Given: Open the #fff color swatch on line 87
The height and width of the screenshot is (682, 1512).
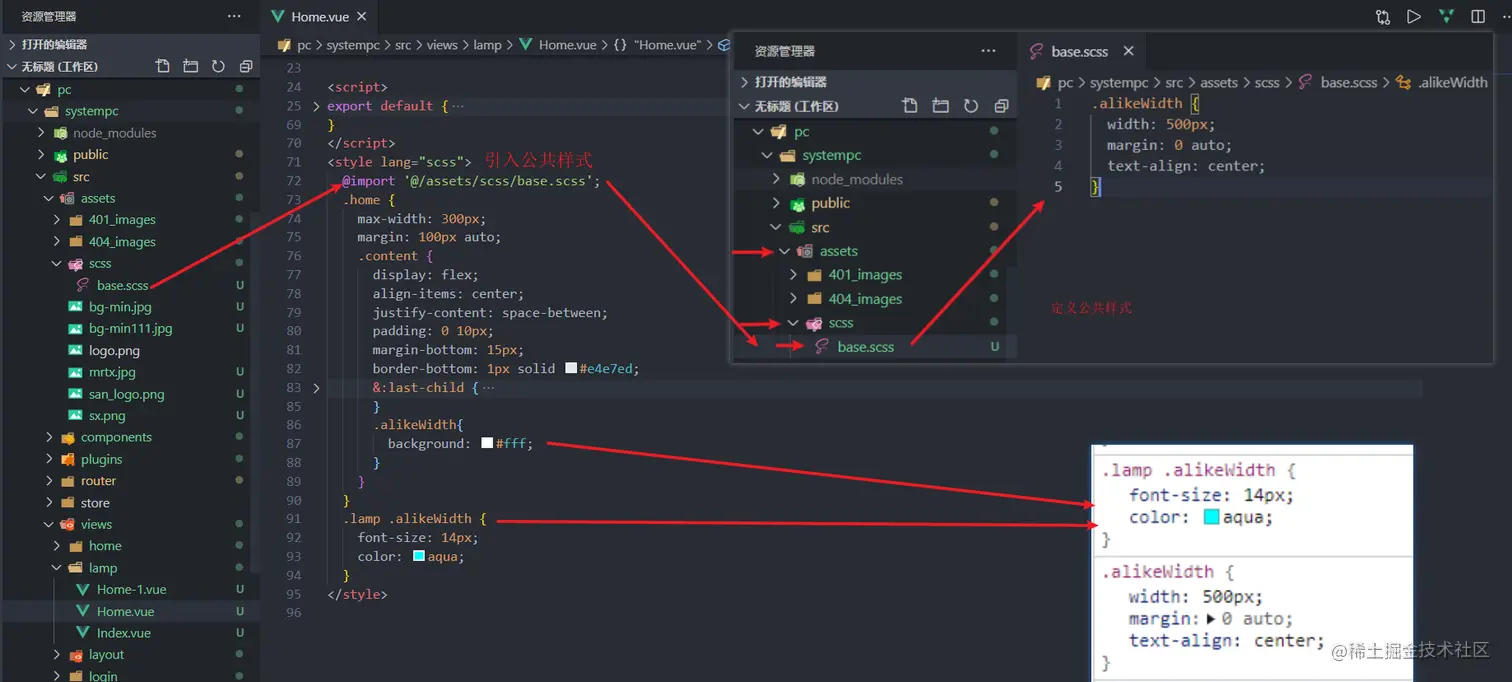Looking at the screenshot, I should [487, 444].
